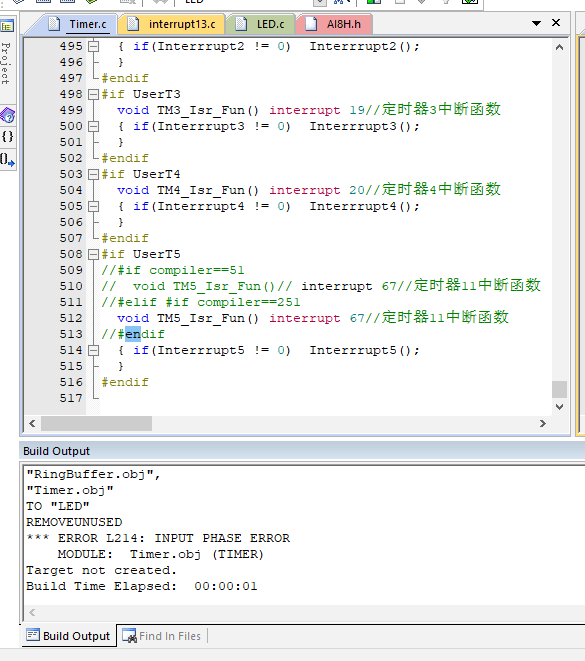The width and height of the screenshot is (585, 661).
Task: Place cursor on void TM4_Isr_Fun() line 504
Action: click(309, 190)
